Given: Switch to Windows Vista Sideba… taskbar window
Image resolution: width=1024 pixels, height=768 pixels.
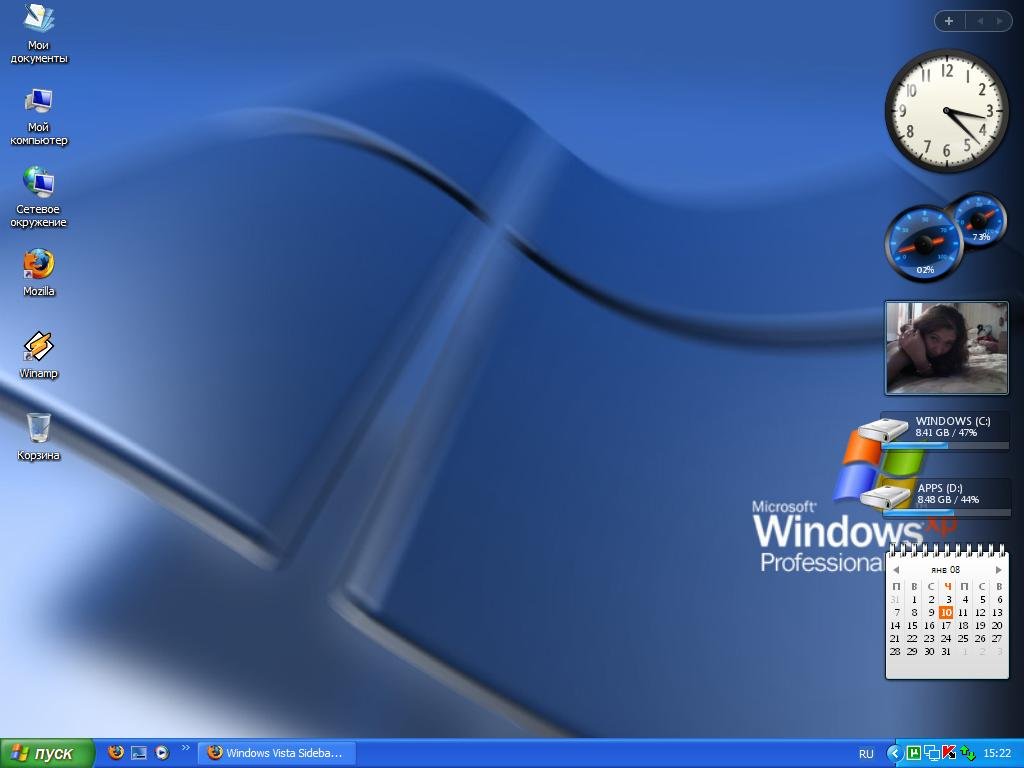Looking at the screenshot, I should pos(276,753).
